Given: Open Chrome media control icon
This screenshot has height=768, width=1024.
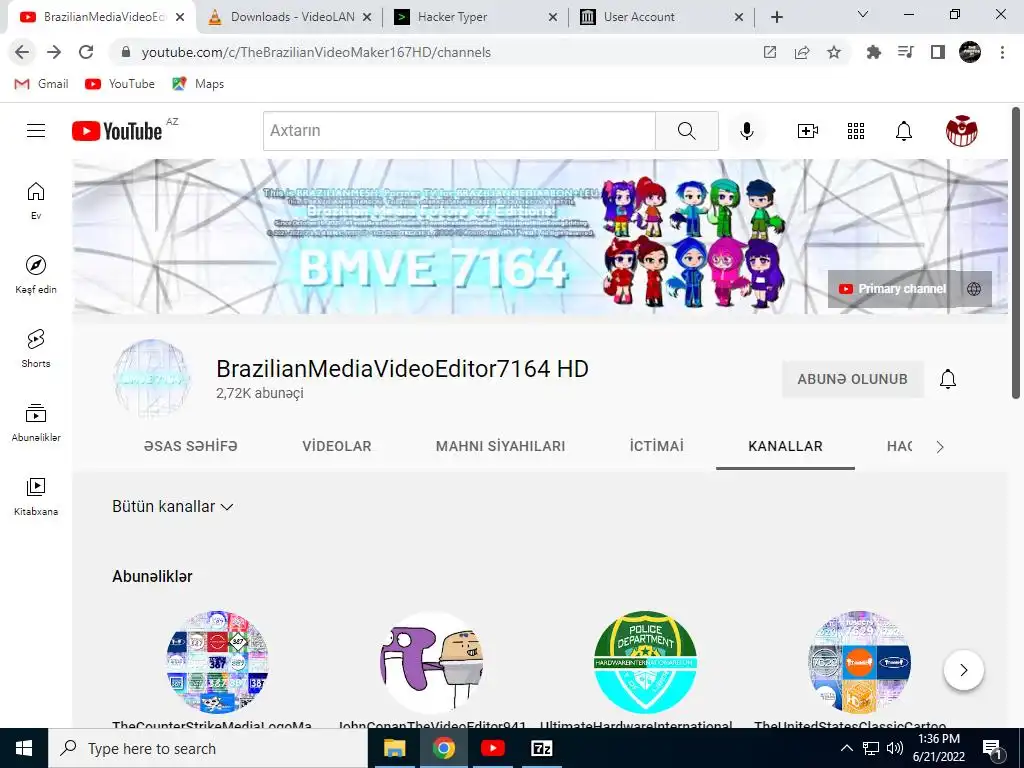Looking at the screenshot, I should tap(906, 52).
